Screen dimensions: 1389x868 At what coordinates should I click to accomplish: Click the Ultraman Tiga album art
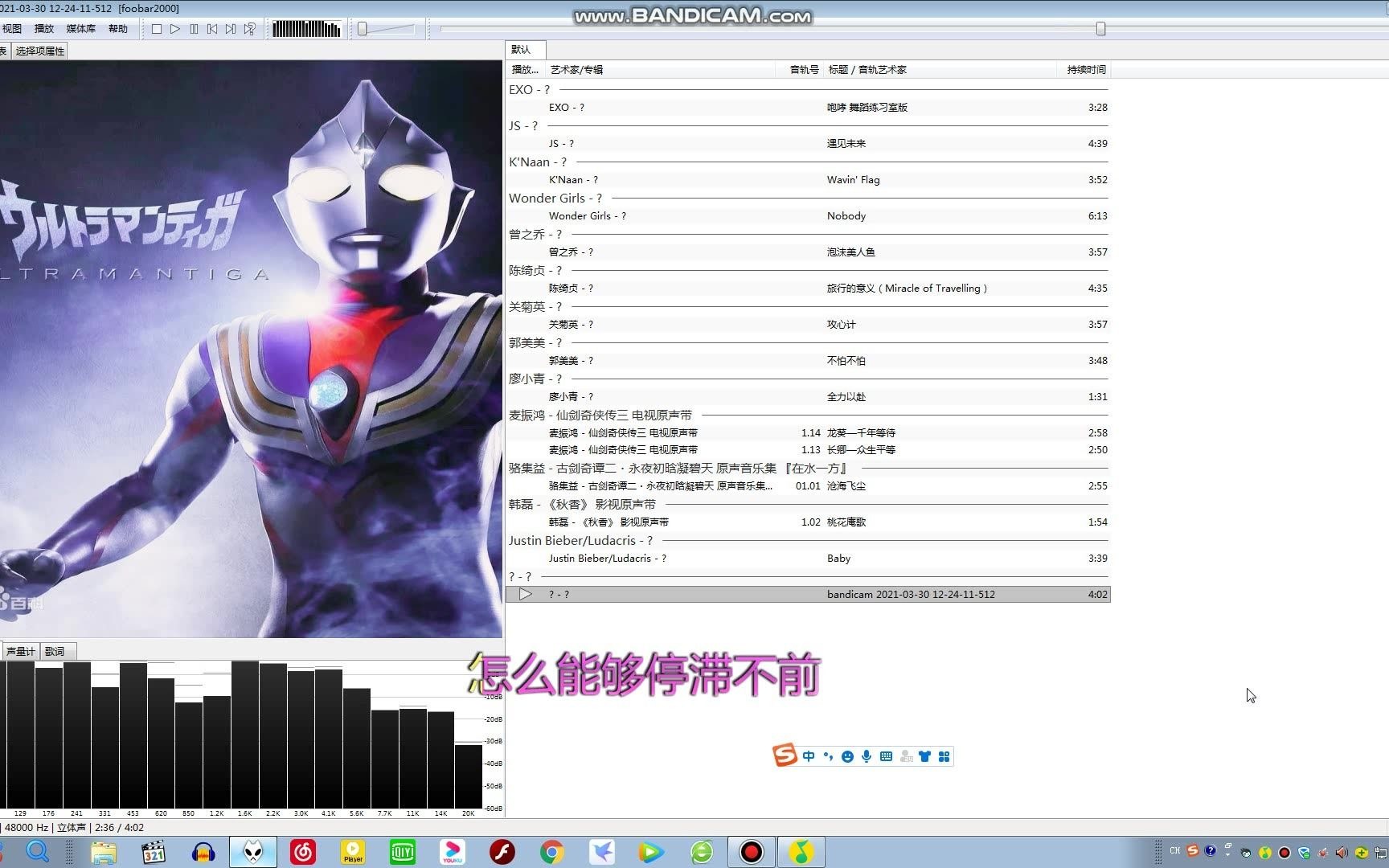coord(251,349)
